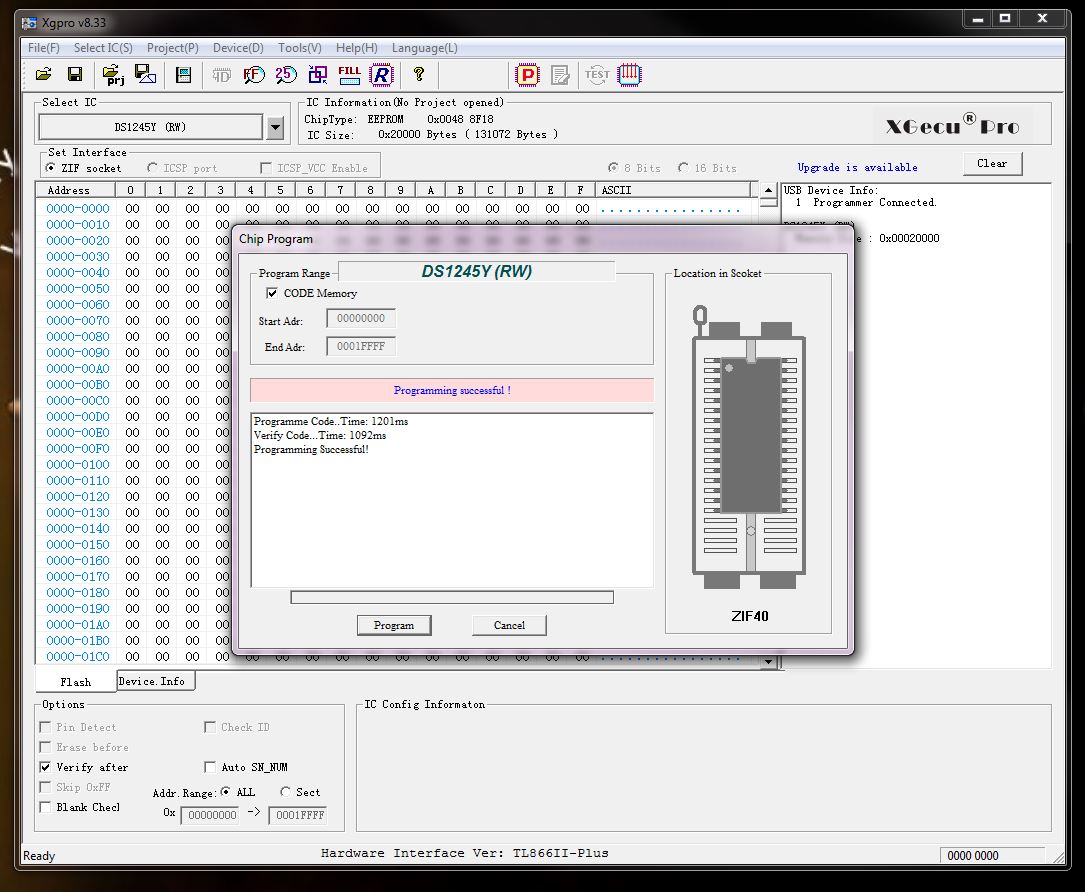Click the Addr. Range end address field
This screenshot has height=892, width=1085.
pyautogui.click(x=300, y=815)
